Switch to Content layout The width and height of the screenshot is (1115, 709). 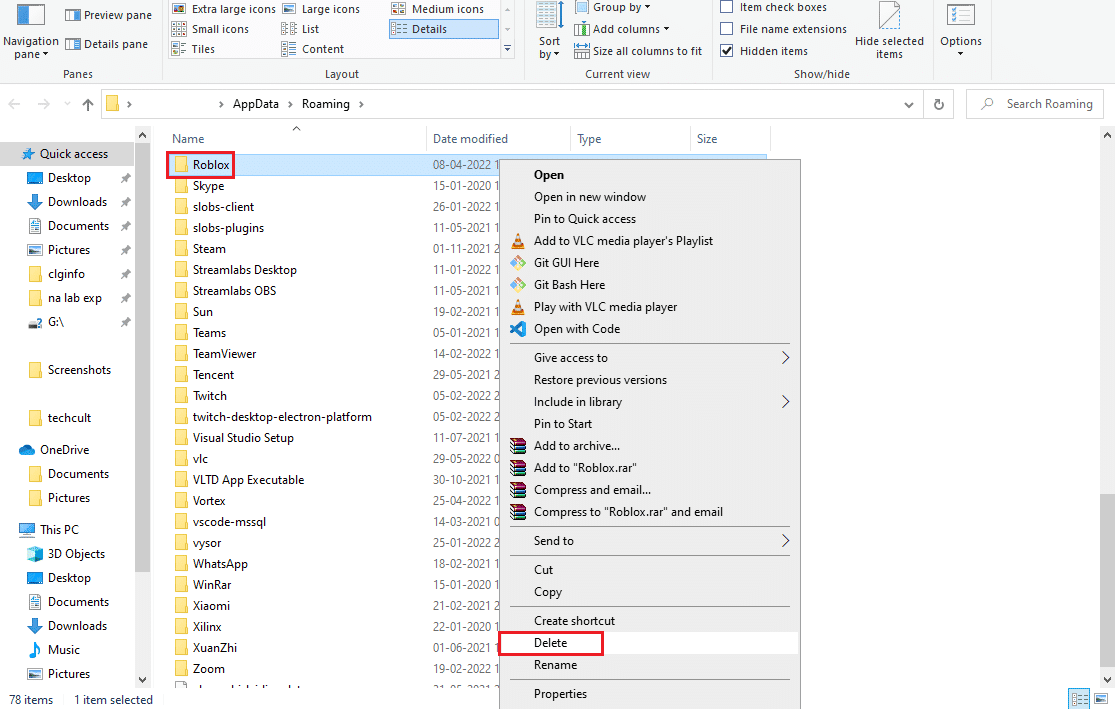click(313, 49)
